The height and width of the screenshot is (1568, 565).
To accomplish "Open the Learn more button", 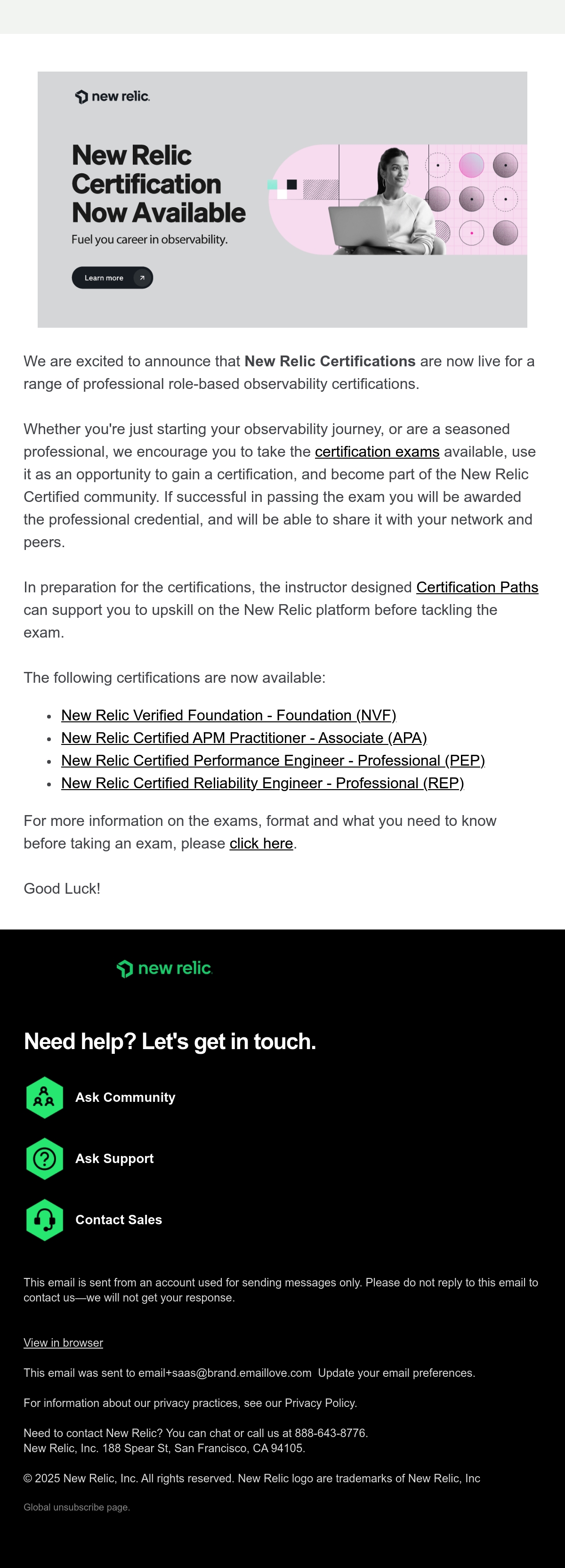I will click(x=112, y=277).
